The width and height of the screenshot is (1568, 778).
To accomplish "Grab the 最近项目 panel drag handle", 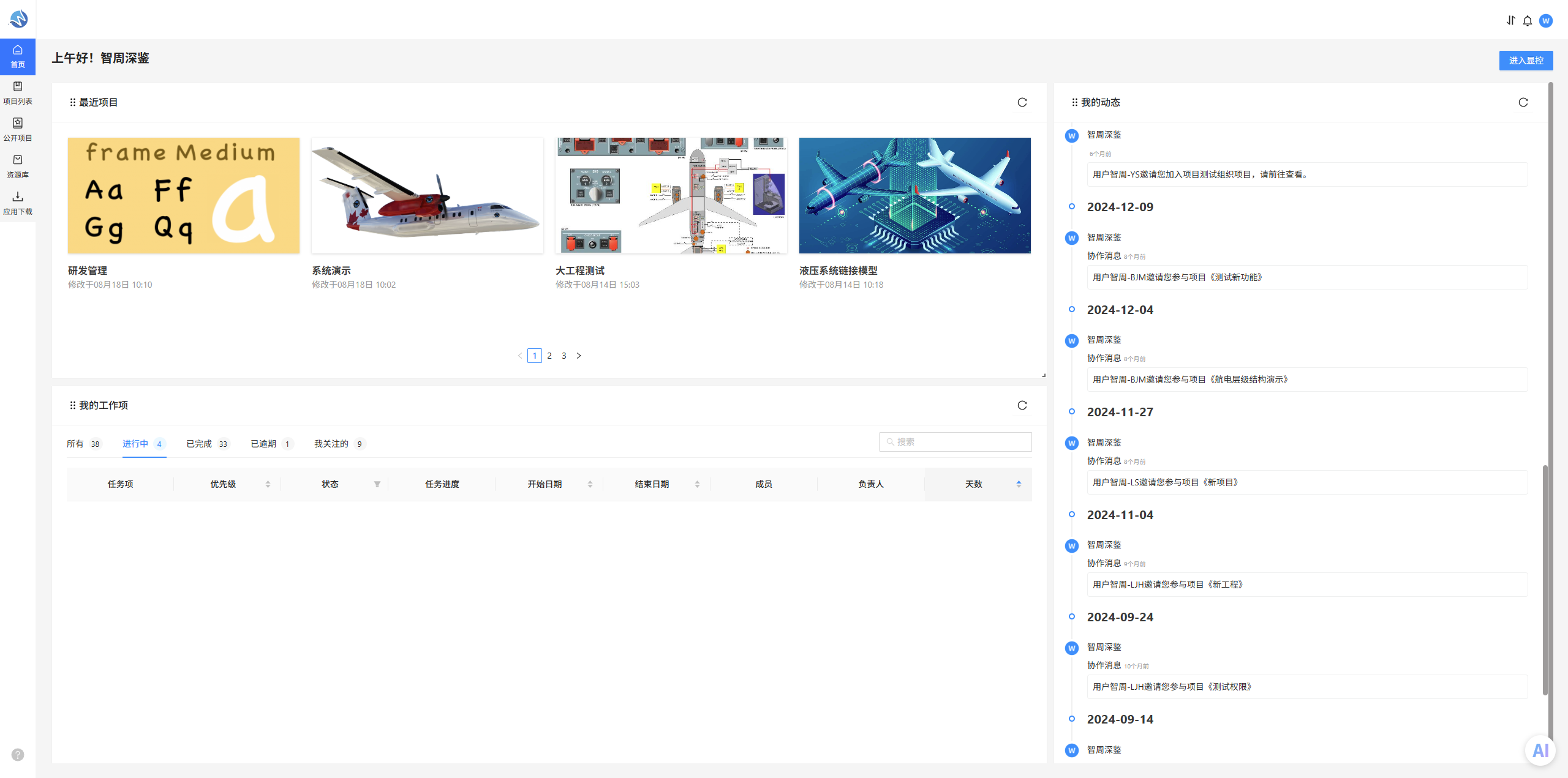I will click(73, 102).
